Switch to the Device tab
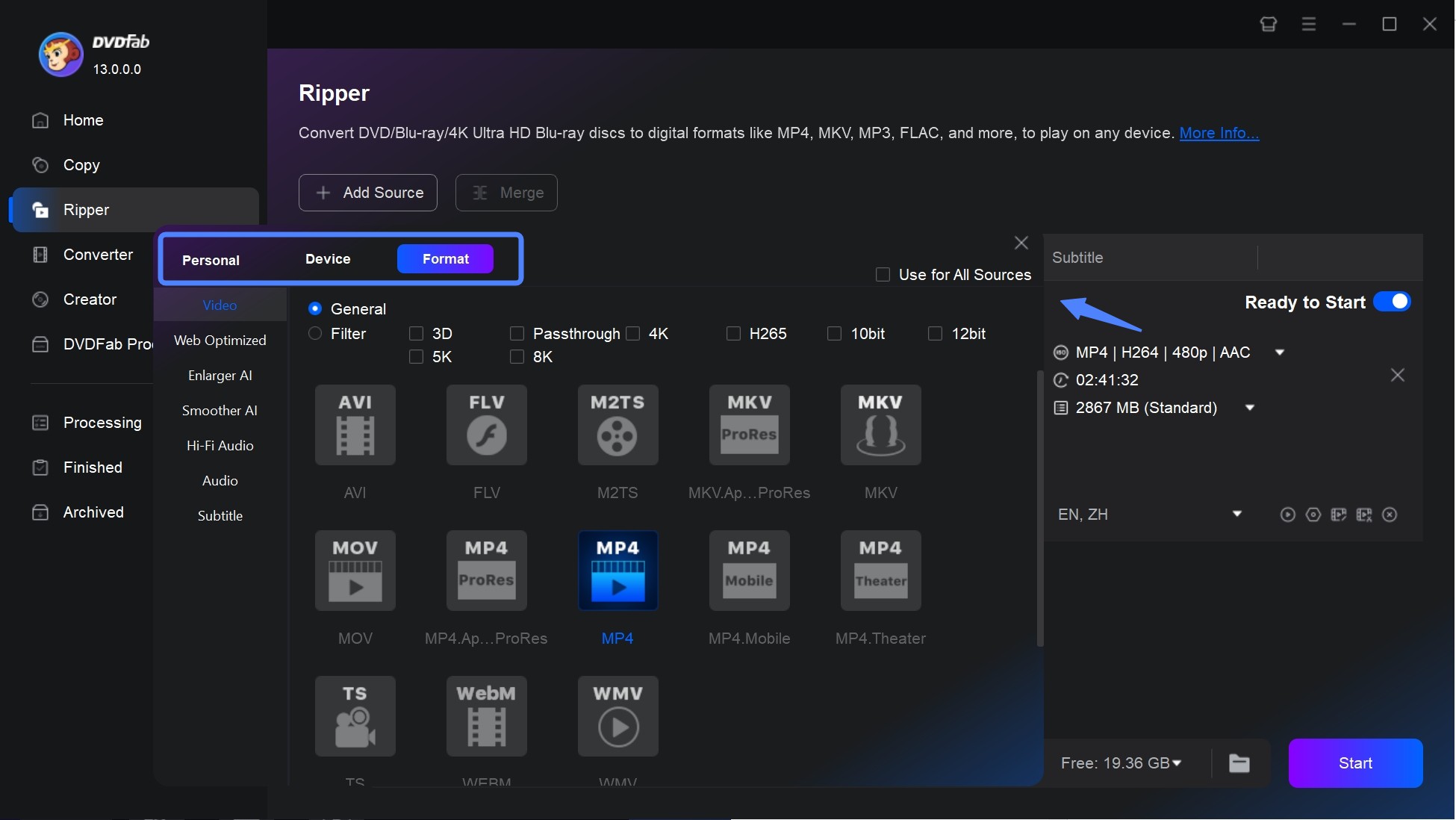This screenshot has width=1456, height=820. 328,259
